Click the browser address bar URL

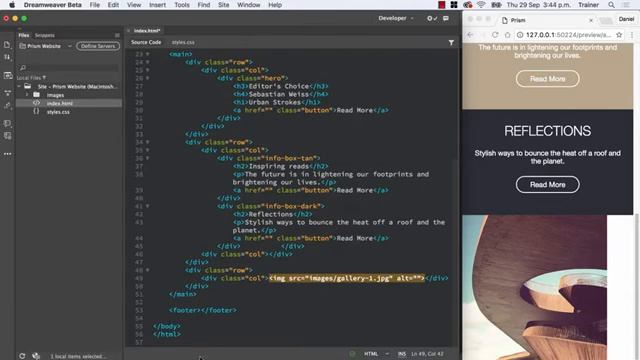568,35
